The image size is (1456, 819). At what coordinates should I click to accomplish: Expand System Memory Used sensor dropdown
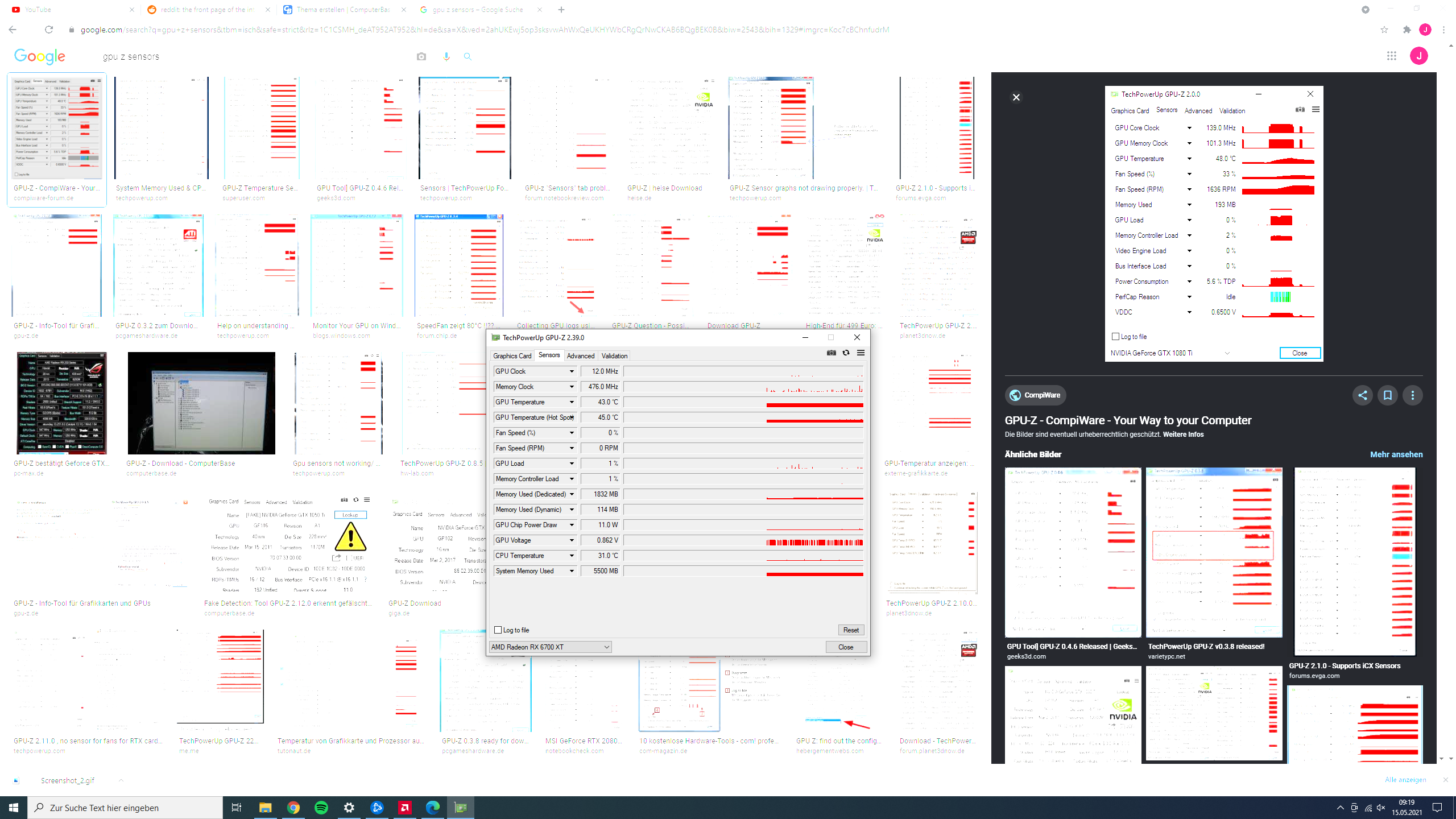572,571
